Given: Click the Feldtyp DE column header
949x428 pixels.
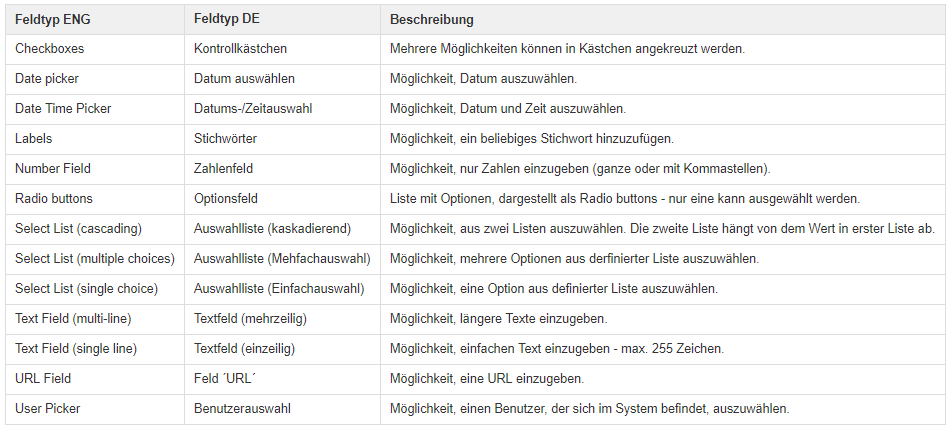Looking at the screenshot, I should click(x=283, y=19).
